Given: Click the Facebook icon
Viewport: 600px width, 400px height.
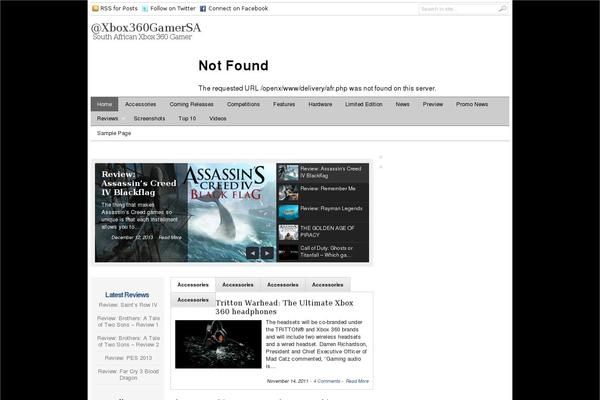Looking at the screenshot, I should (203, 8).
